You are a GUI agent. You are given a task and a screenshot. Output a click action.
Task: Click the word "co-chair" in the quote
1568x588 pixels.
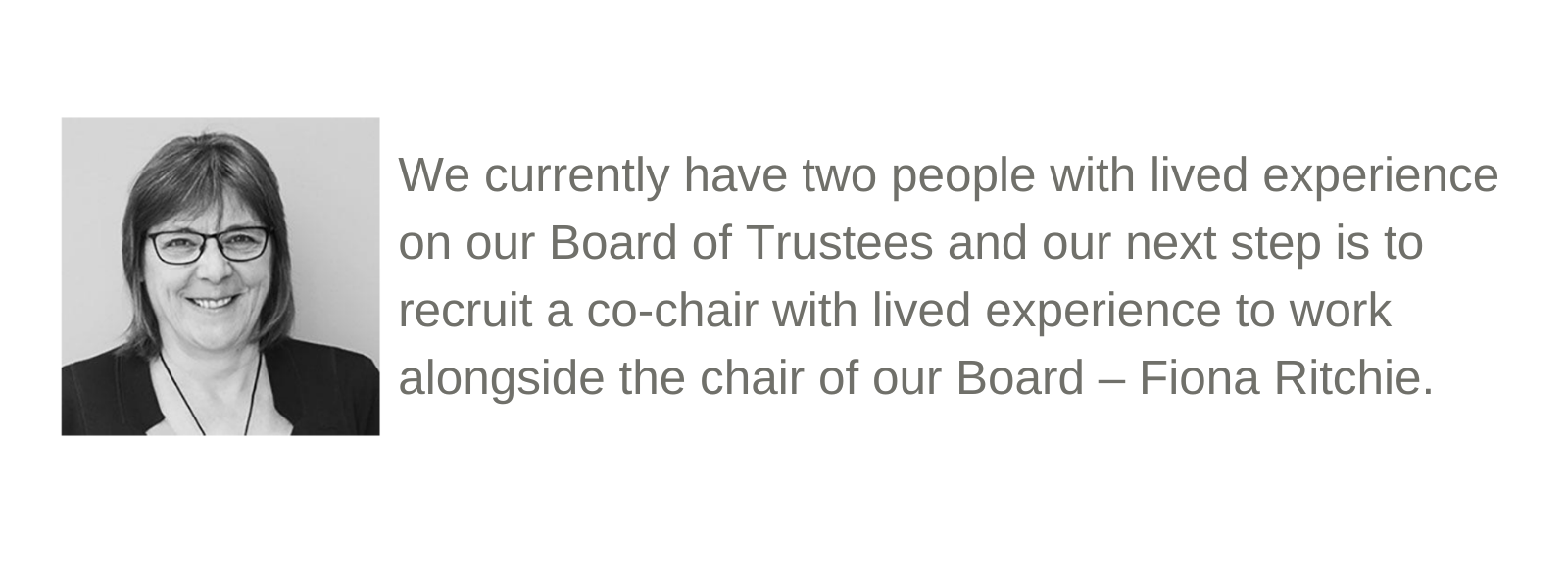[672, 310]
